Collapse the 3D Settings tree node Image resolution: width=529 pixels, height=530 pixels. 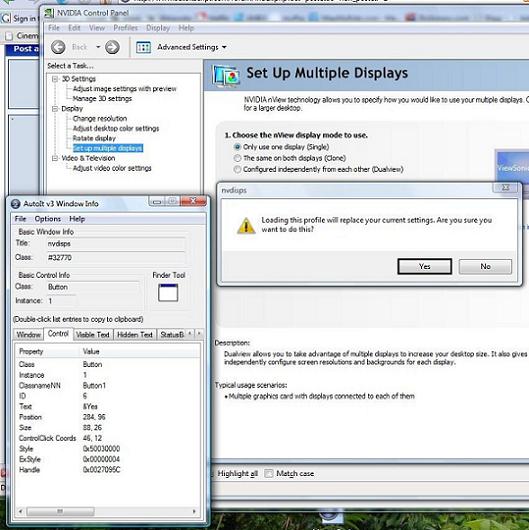click(55, 79)
